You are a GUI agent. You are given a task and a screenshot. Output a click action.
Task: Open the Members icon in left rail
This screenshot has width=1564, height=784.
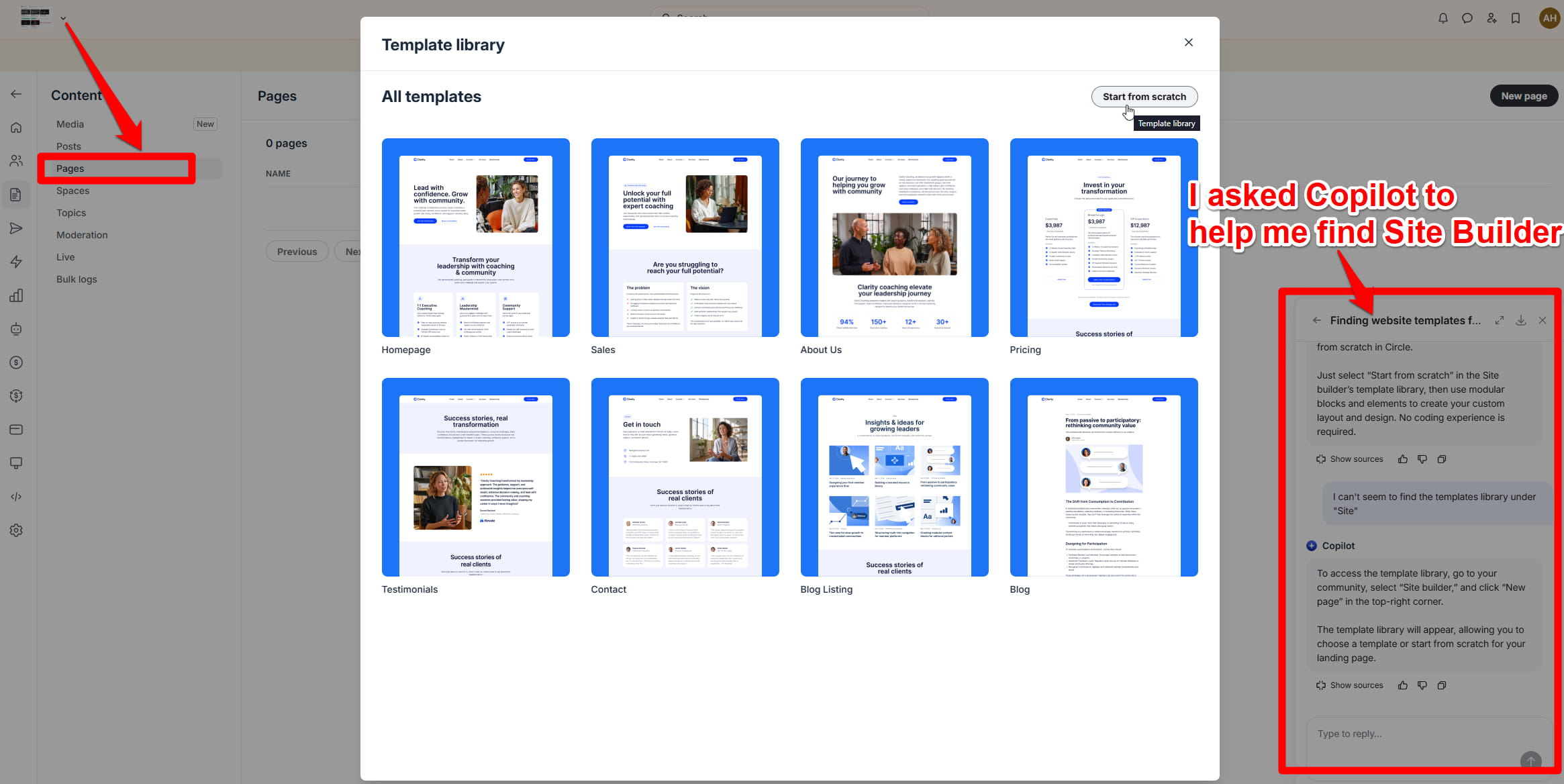point(16,161)
